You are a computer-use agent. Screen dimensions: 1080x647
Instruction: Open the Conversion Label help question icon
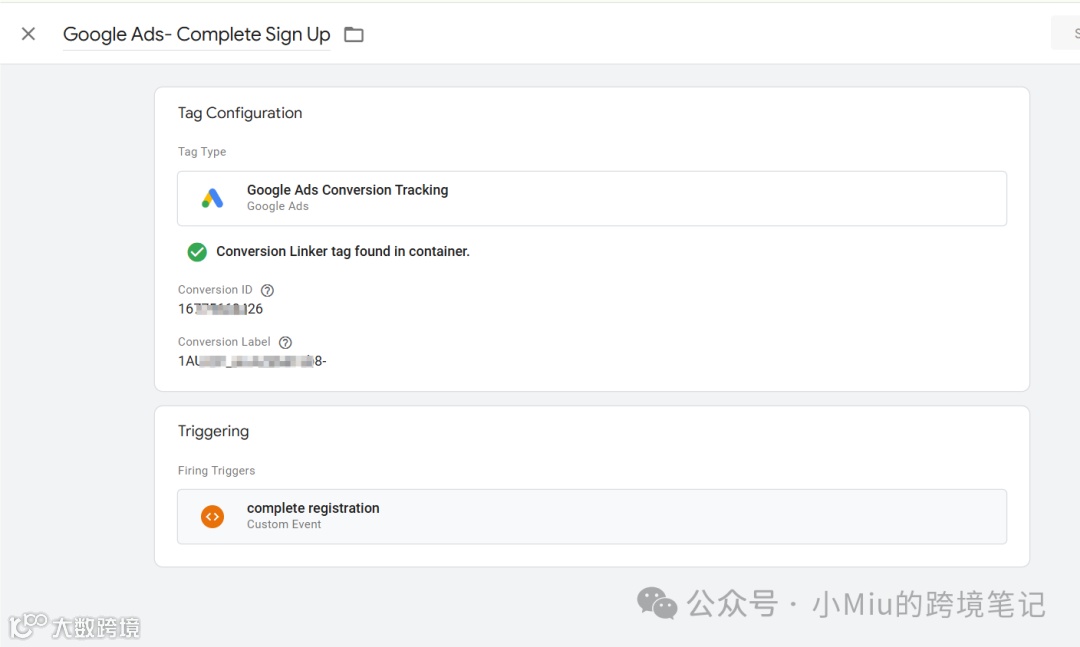(285, 342)
